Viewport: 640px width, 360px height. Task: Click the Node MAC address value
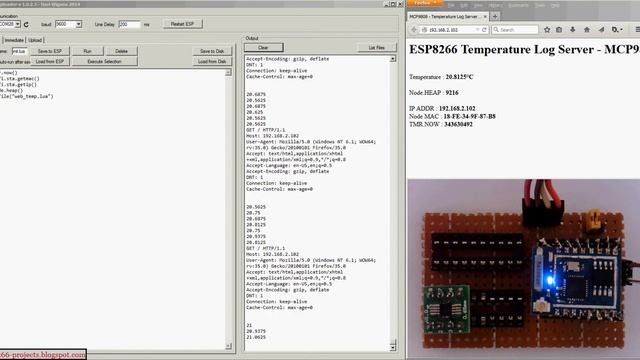[469, 116]
